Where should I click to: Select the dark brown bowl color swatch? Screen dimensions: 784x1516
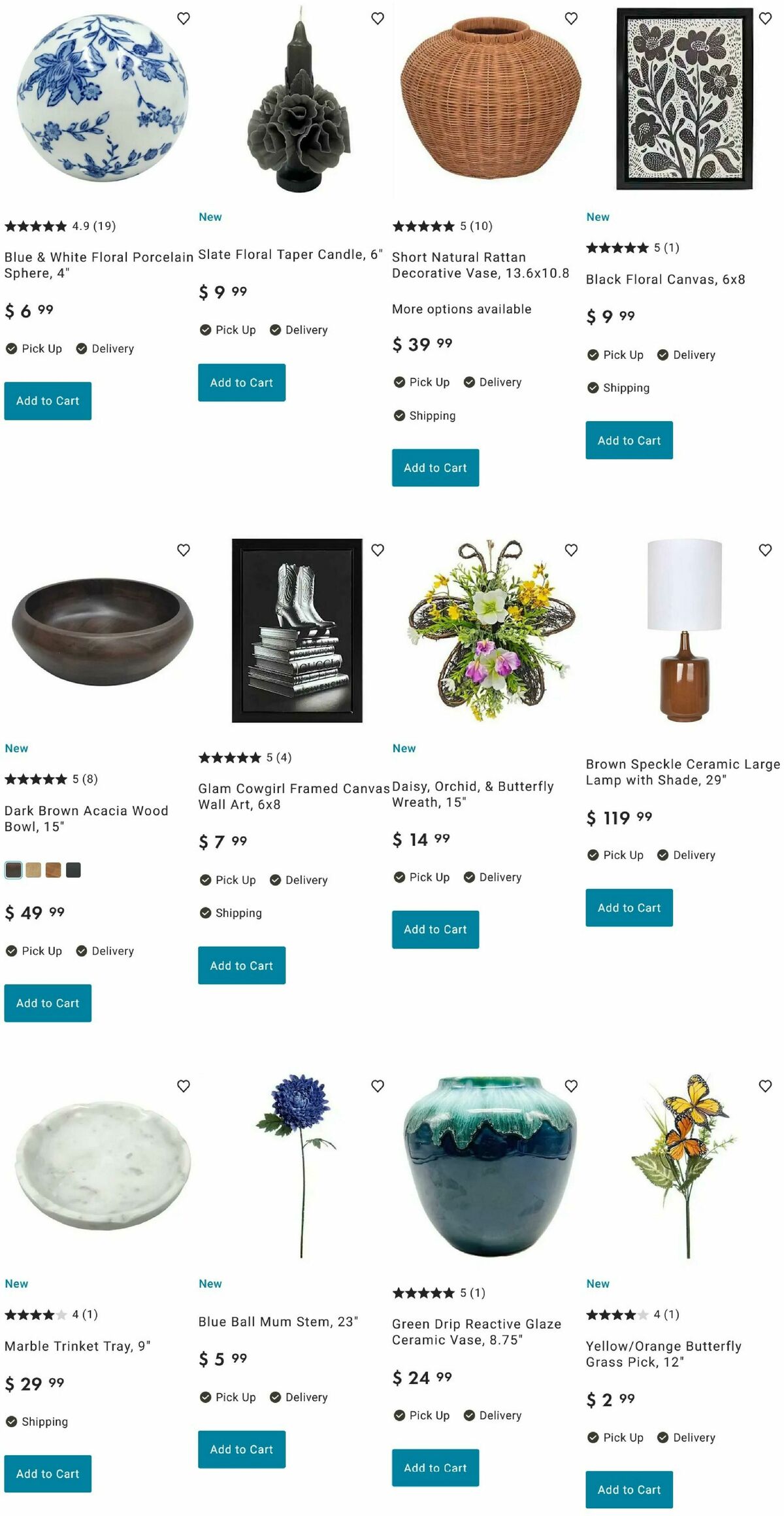(x=13, y=870)
